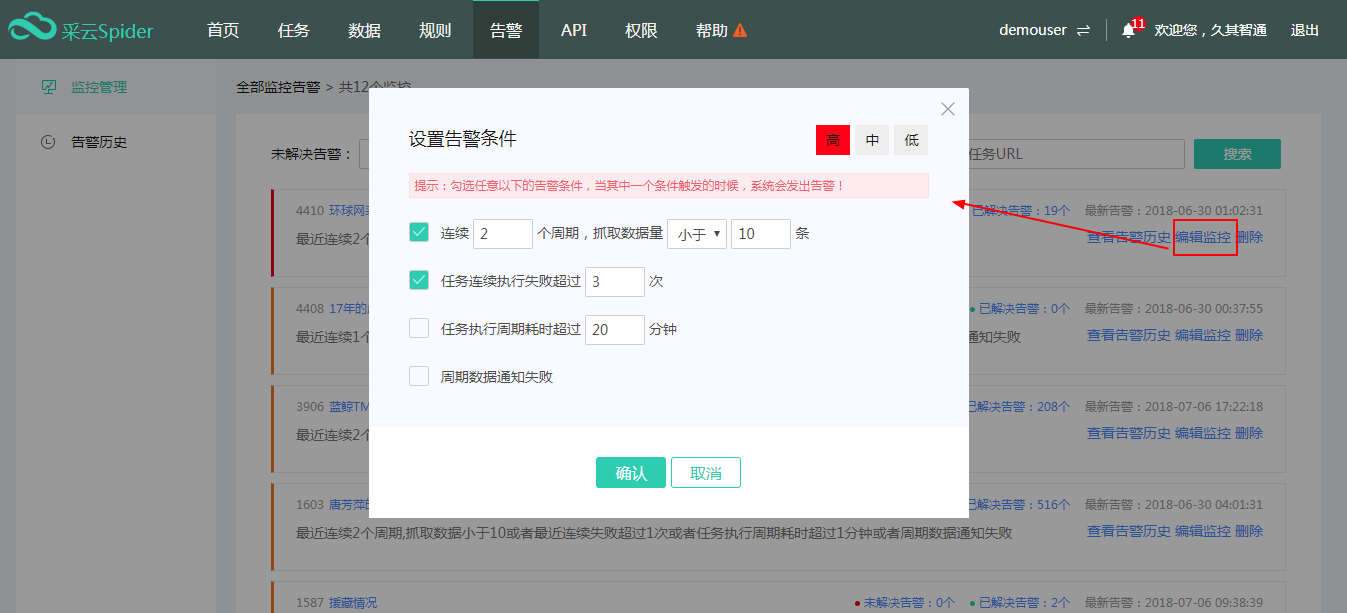Open 告警历史 in the sidebar
Image resolution: width=1347 pixels, height=613 pixels.
(98, 142)
